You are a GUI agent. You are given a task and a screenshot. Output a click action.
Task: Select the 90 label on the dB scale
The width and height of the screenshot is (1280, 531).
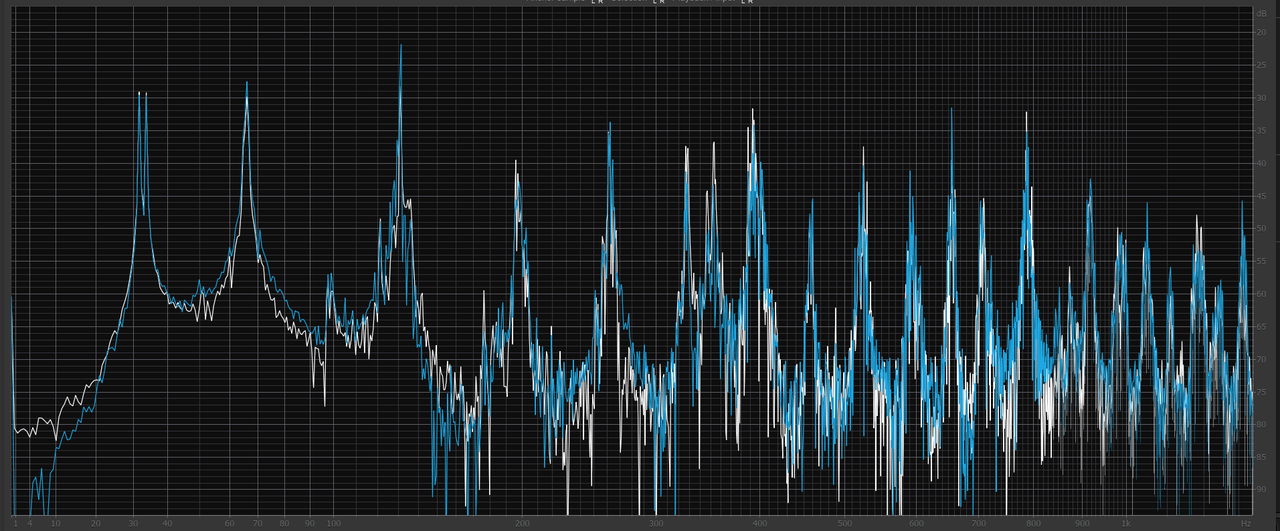1261,489
